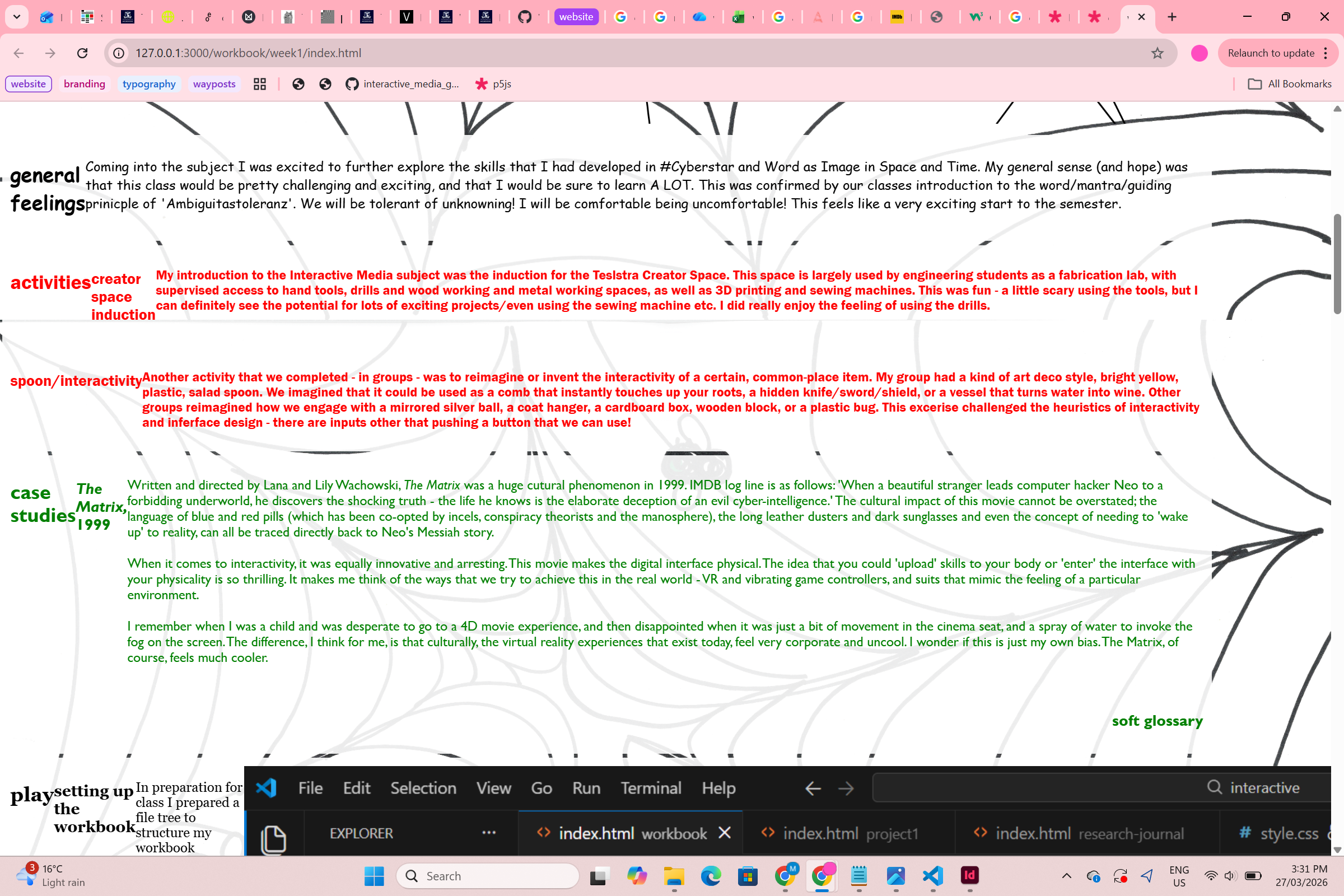Image resolution: width=1344 pixels, height=896 pixels.
Task: Reload the current page
Action: point(82,53)
